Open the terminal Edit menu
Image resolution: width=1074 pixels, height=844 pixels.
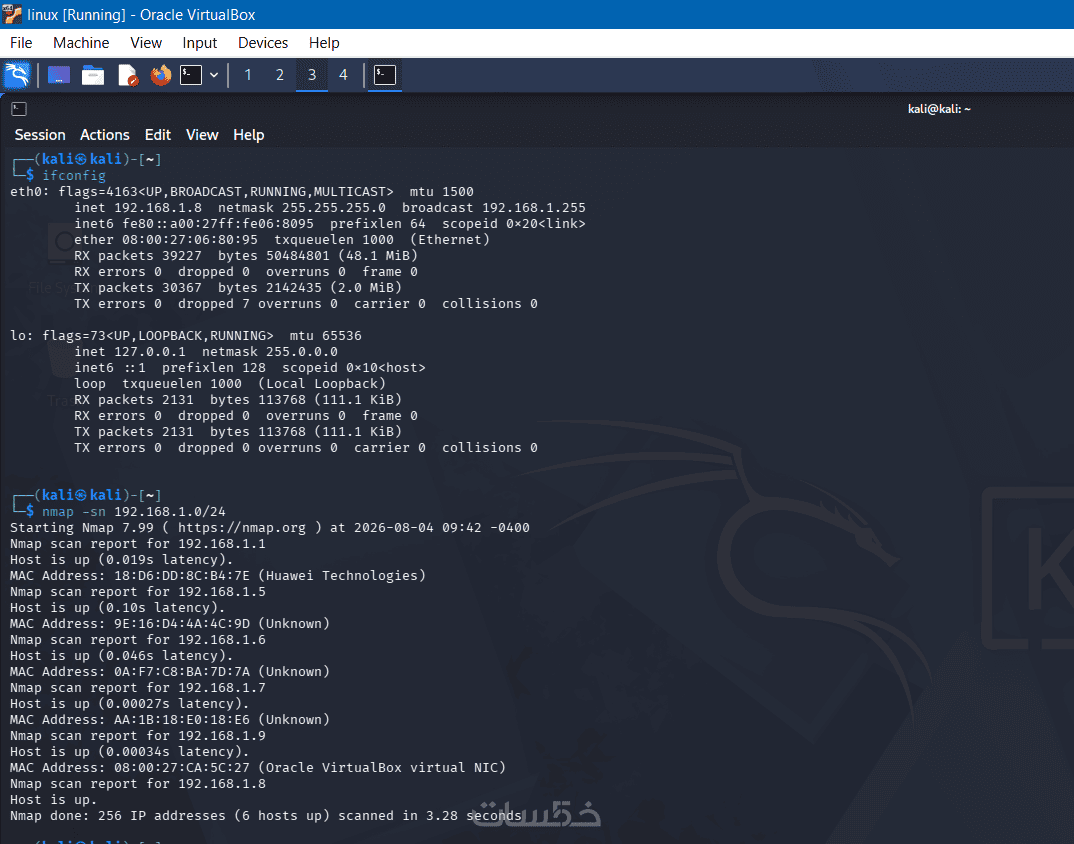(158, 135)
